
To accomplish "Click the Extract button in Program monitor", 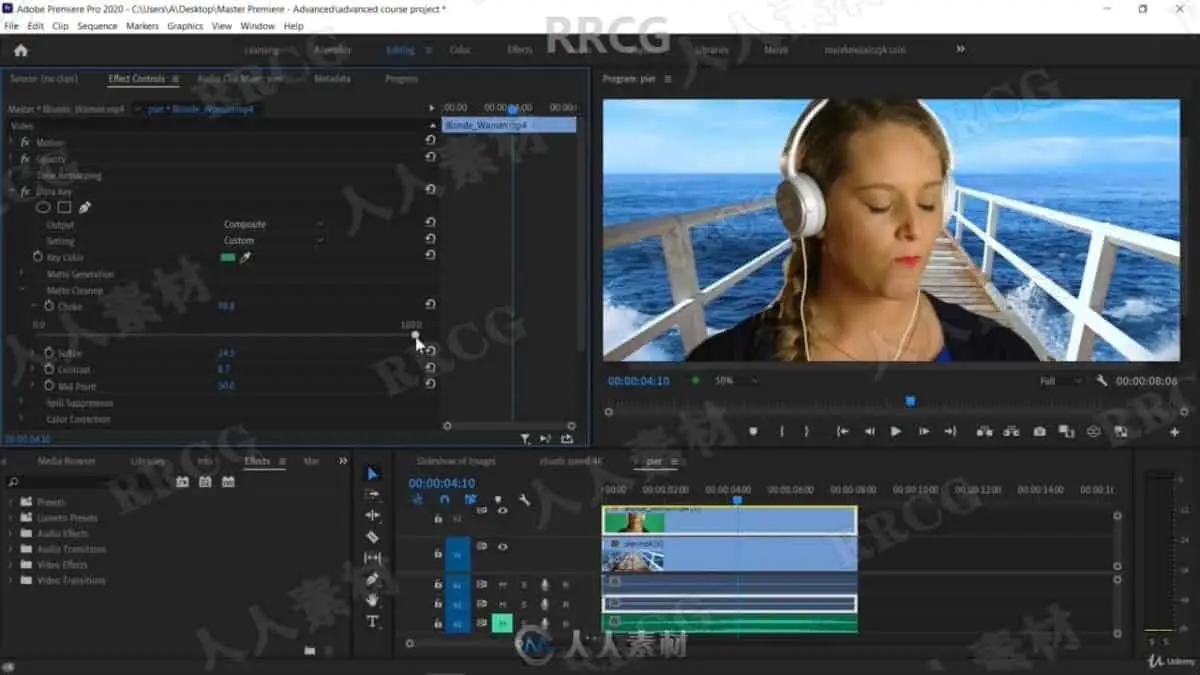I will [x=1012, y=432].
